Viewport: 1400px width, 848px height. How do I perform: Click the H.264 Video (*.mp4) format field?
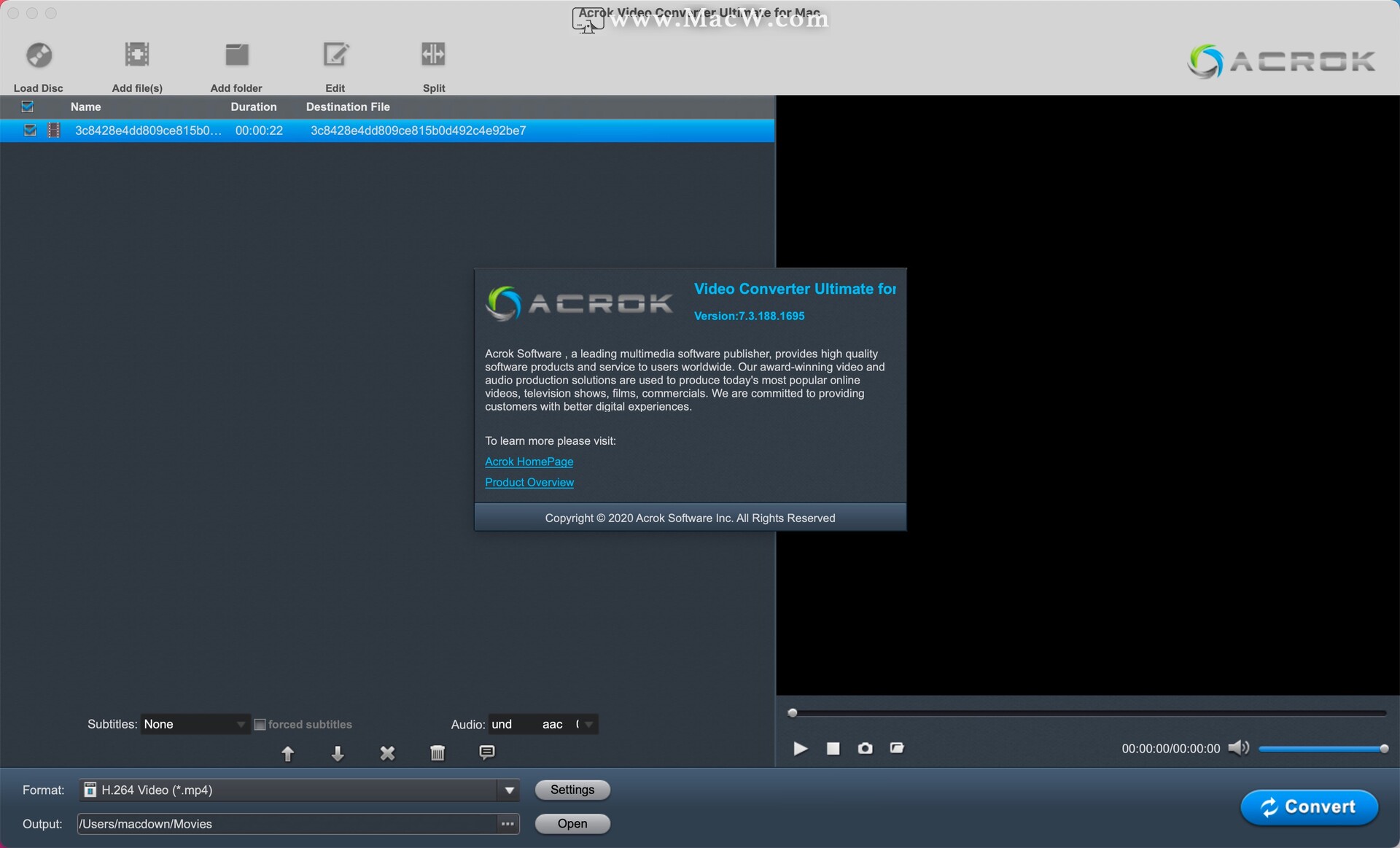click(289, 790)
